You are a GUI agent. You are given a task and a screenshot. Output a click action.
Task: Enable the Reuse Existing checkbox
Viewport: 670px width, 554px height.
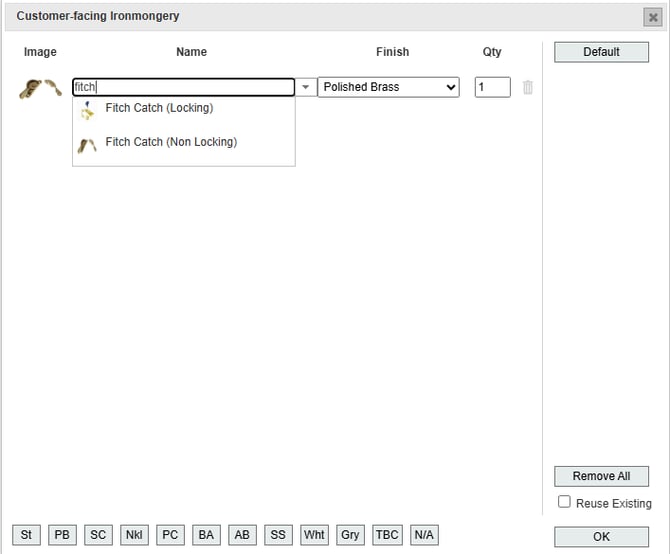point(565,502)
